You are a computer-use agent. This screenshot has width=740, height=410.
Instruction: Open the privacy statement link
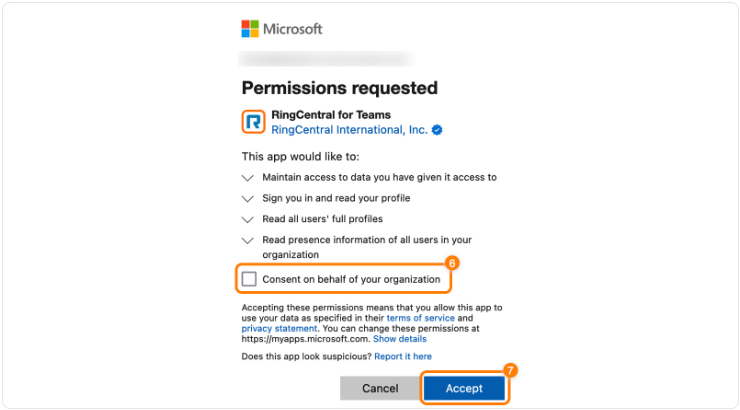point(279,328)
